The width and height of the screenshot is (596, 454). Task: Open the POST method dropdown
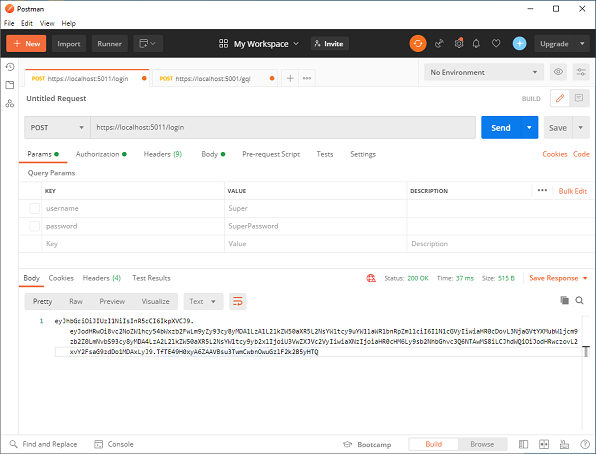pyautogui.click(x=57, y=127)
